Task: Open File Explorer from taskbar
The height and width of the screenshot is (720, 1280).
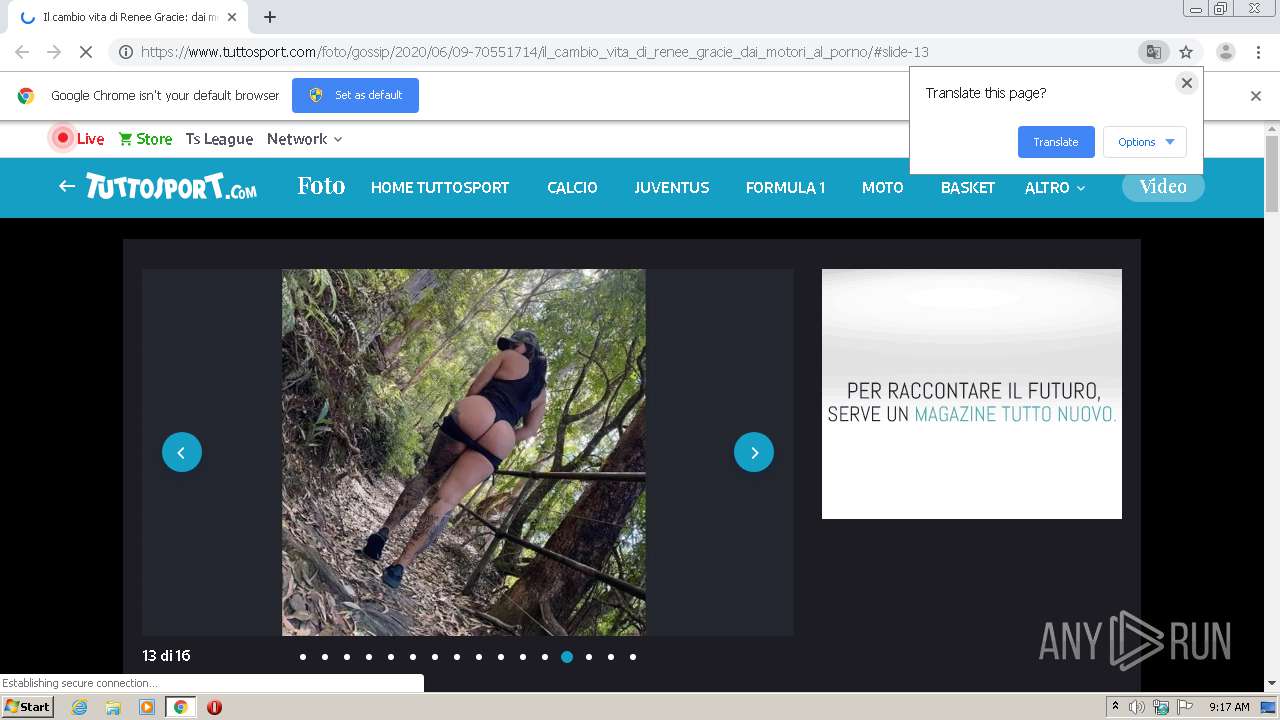Action: pos(113,707)
